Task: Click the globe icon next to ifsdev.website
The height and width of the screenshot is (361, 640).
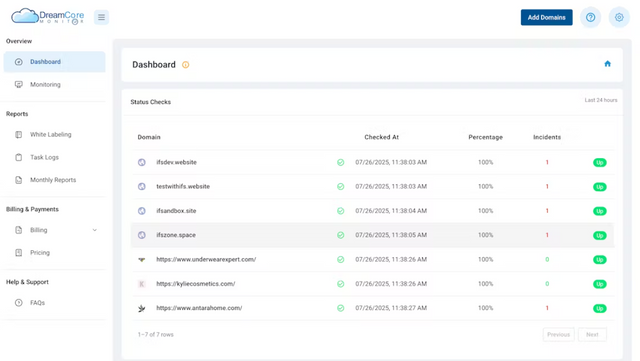Action: tap(142, 163)
